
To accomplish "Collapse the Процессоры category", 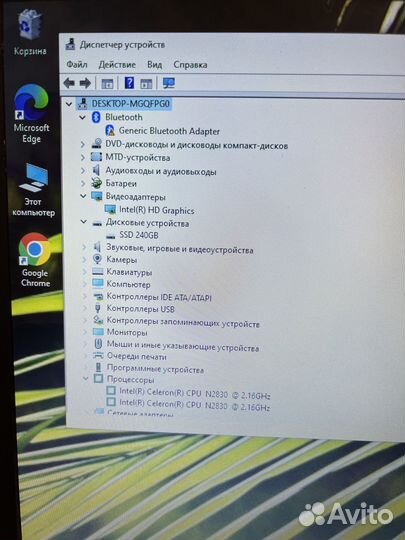I will [x=85, y=378].
